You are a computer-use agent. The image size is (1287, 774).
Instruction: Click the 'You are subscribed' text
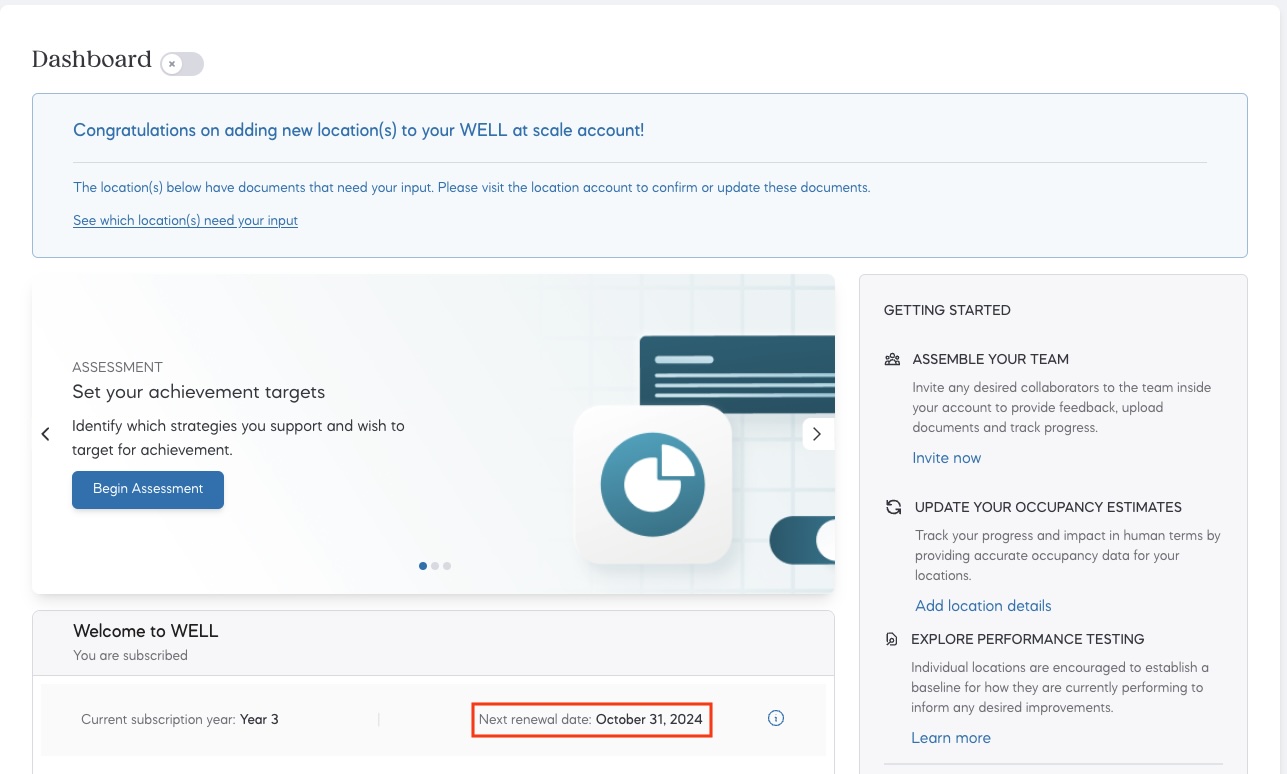[x=130, y=656]
